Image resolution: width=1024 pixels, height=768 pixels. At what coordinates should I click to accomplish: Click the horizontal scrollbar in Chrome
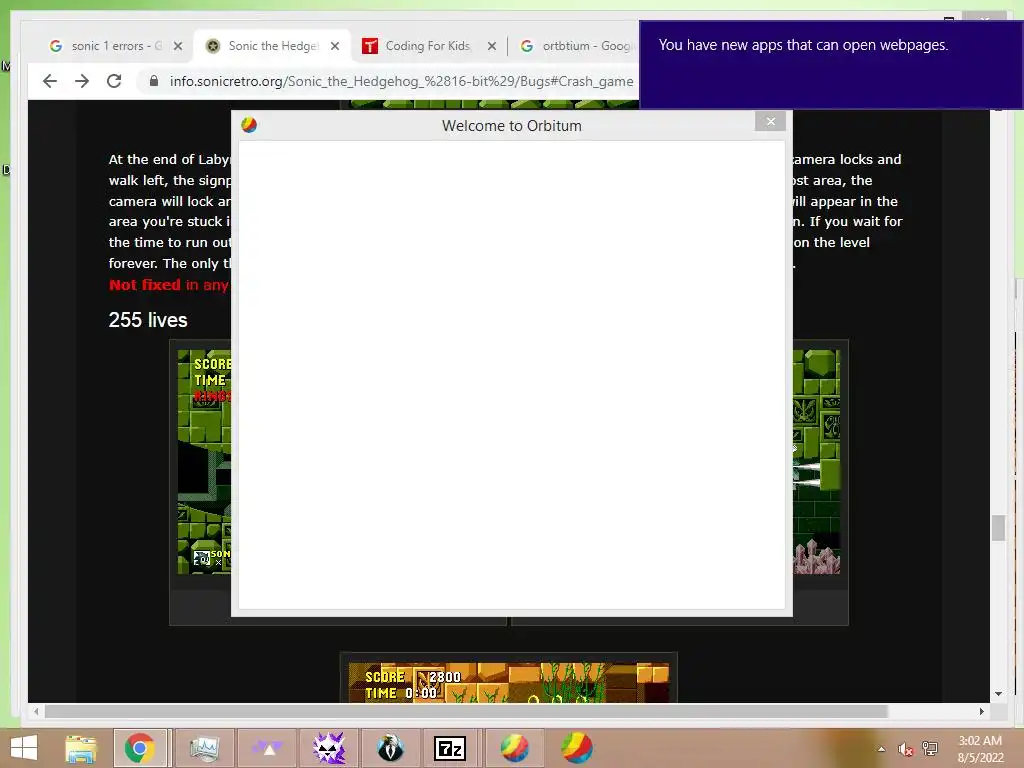coord(466,711)
